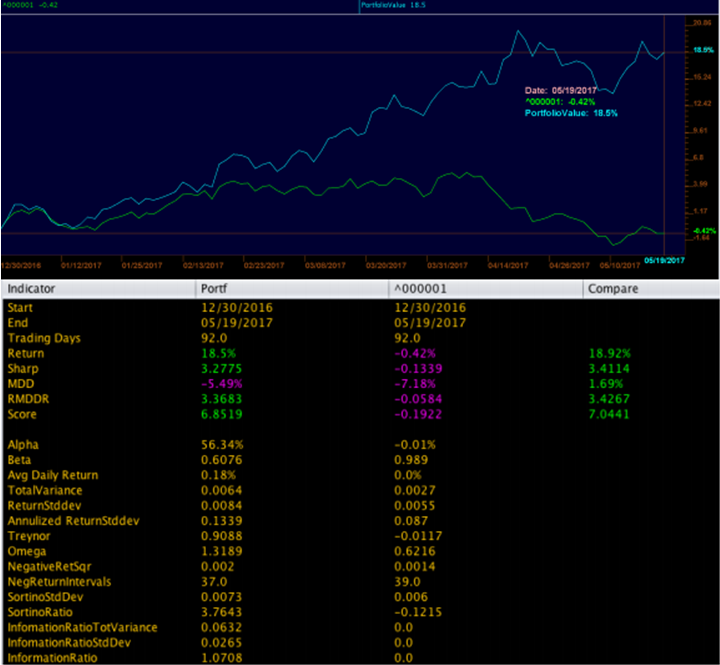The height and width of the screenshot is (665, 720).
Task: Click the Portf Return value 18.5%
Action: pos(219,354)
